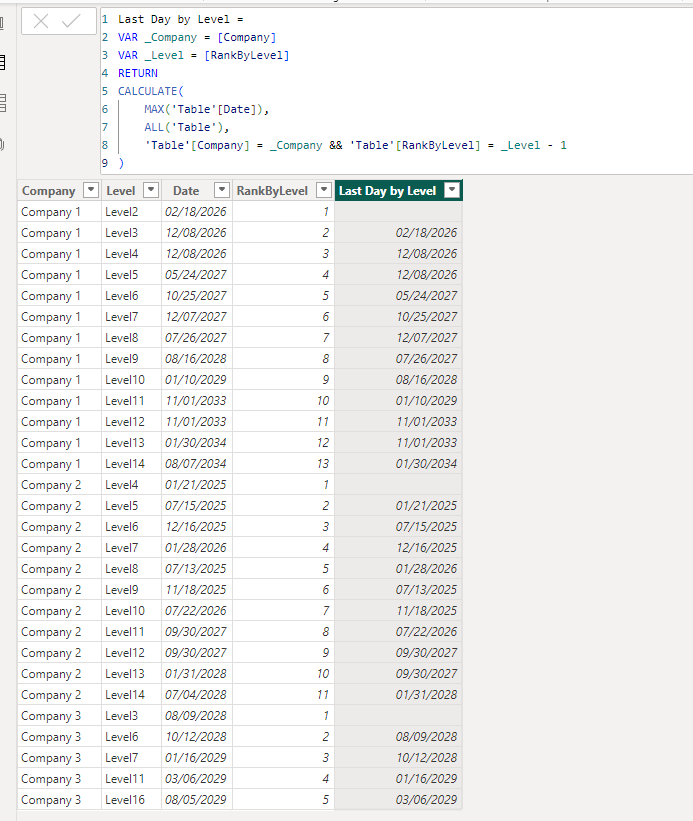Select Date cell 08/07/2034

coord(197,463)
